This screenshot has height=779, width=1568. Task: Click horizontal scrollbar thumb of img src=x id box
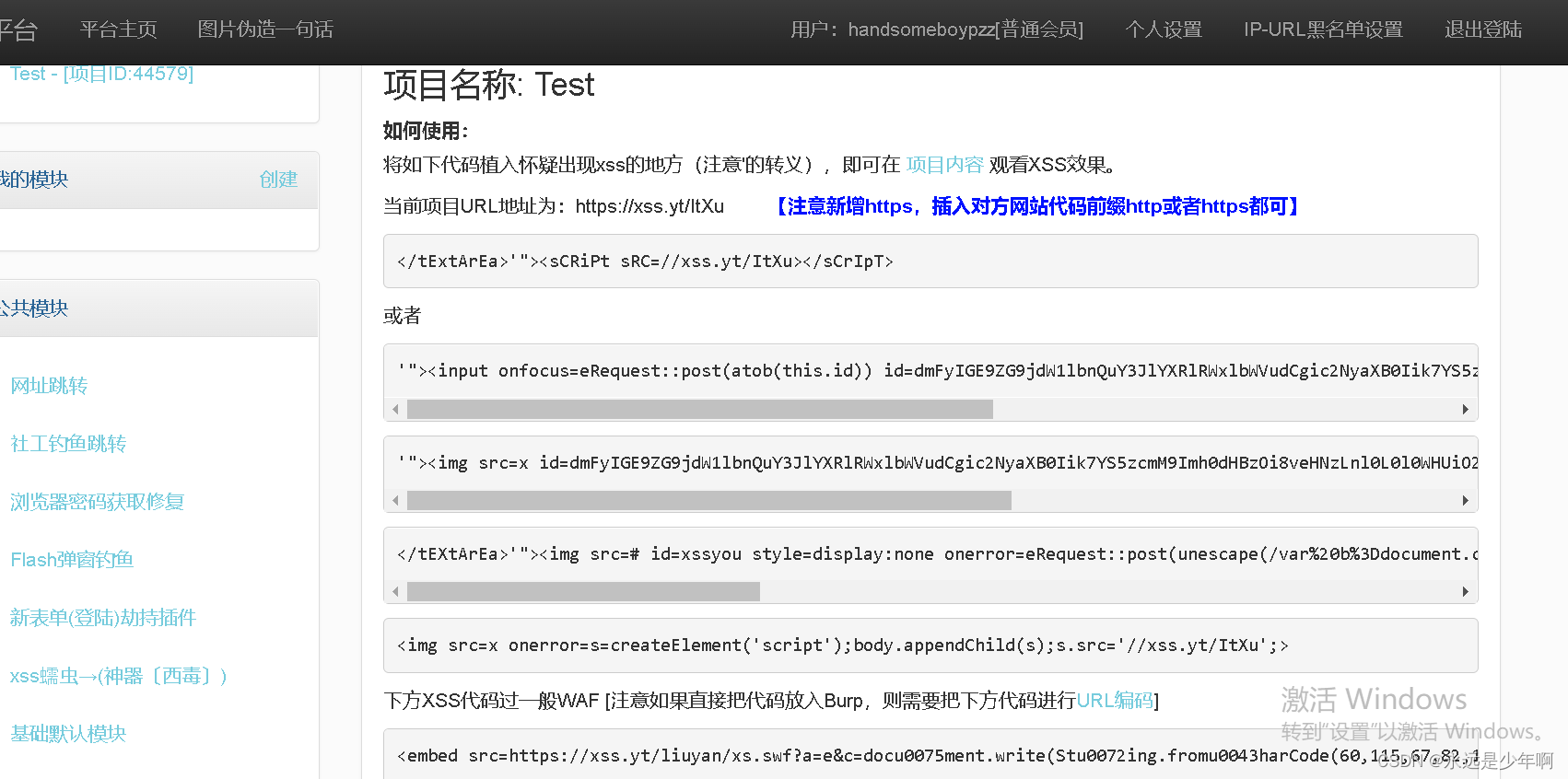(x=709, y=500)
